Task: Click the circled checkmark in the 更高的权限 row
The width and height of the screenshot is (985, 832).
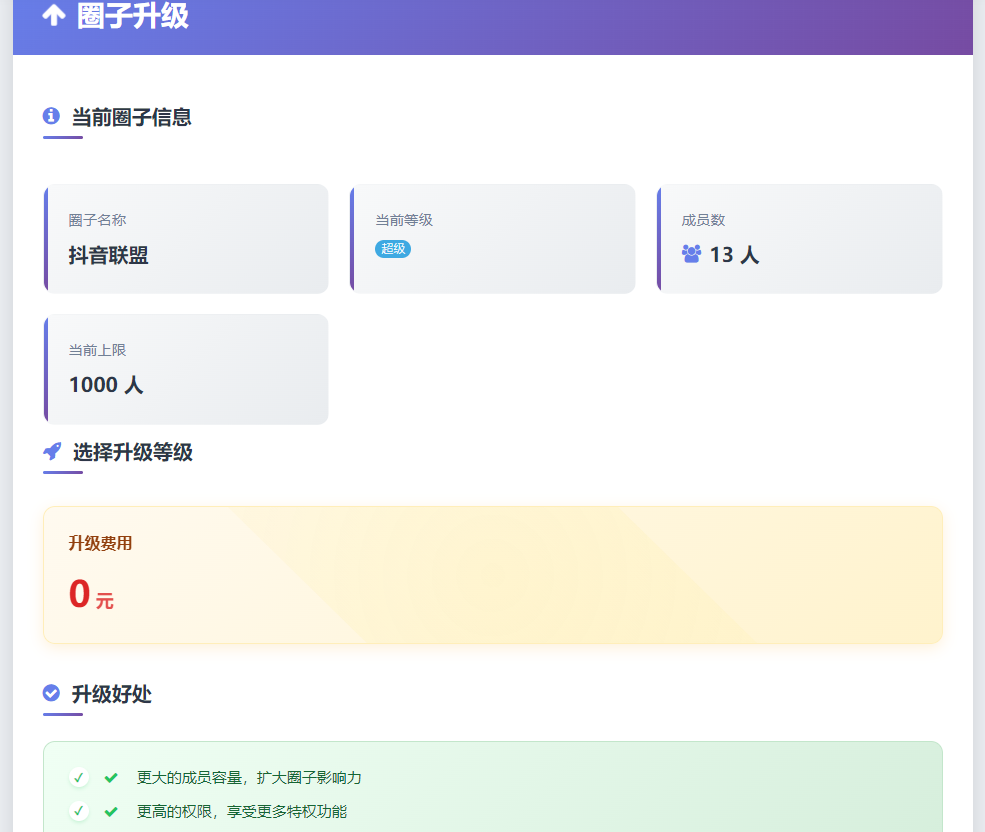Action: [x=79, y=811]
